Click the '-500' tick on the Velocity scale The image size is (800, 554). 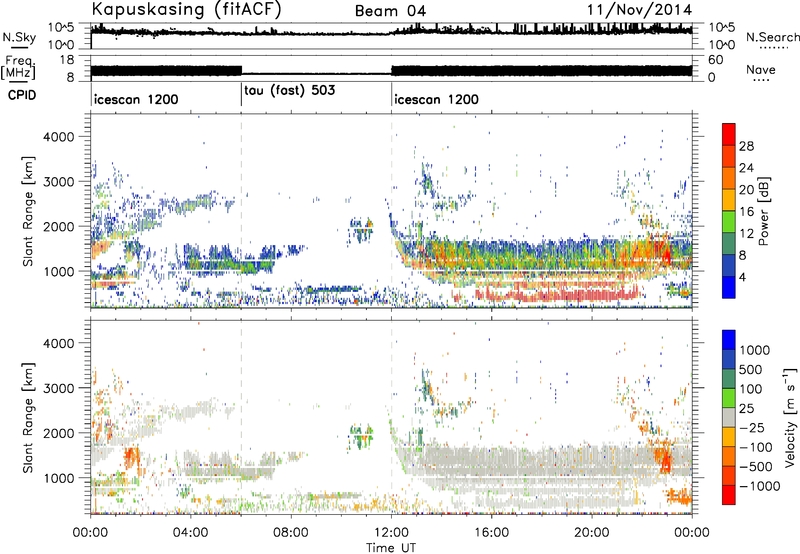coord(756,467)
